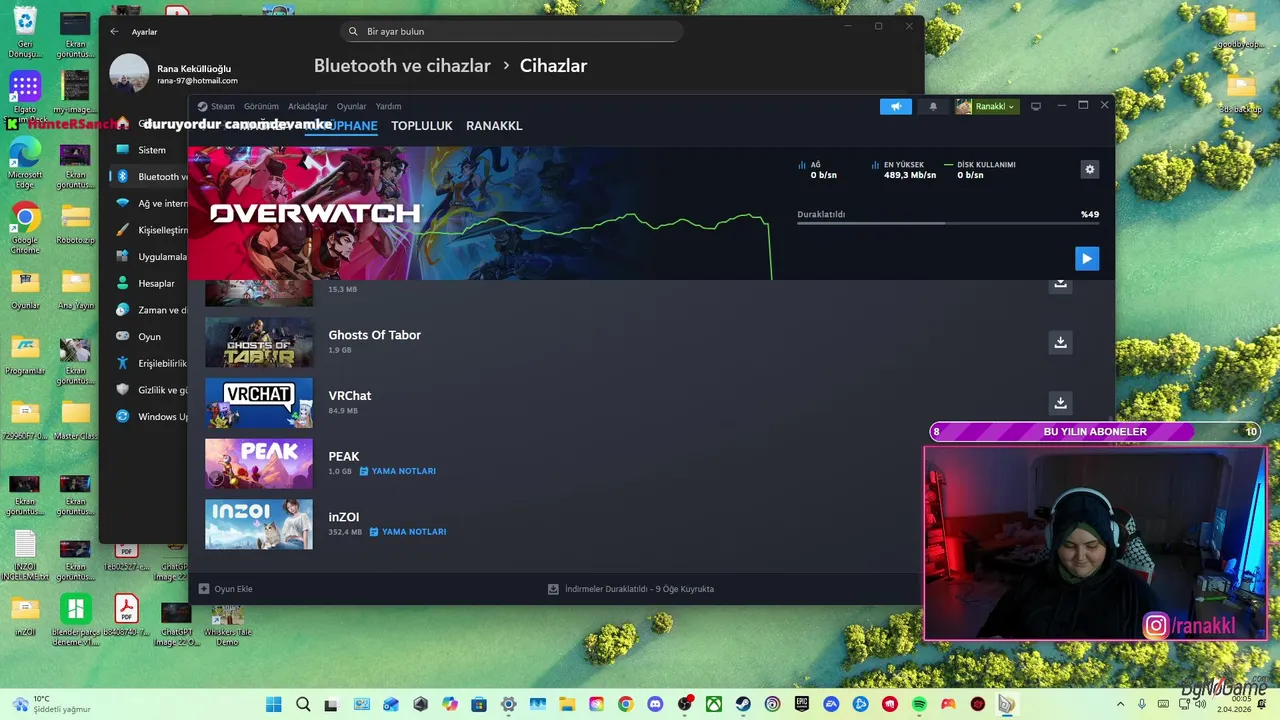Open Oyun in Settings sidebar
Screen dimensions: 1280x720
click(x=150, y=337)
